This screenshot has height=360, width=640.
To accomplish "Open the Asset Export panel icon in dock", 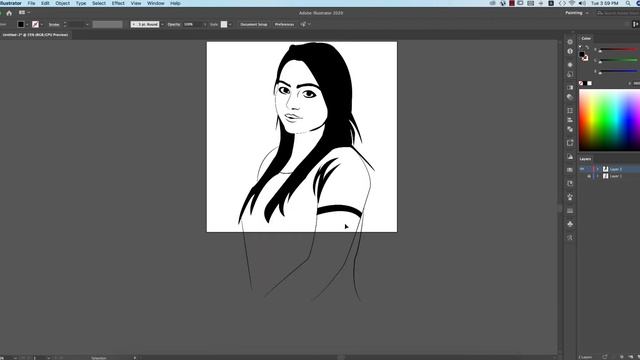I will coord(570,143).
